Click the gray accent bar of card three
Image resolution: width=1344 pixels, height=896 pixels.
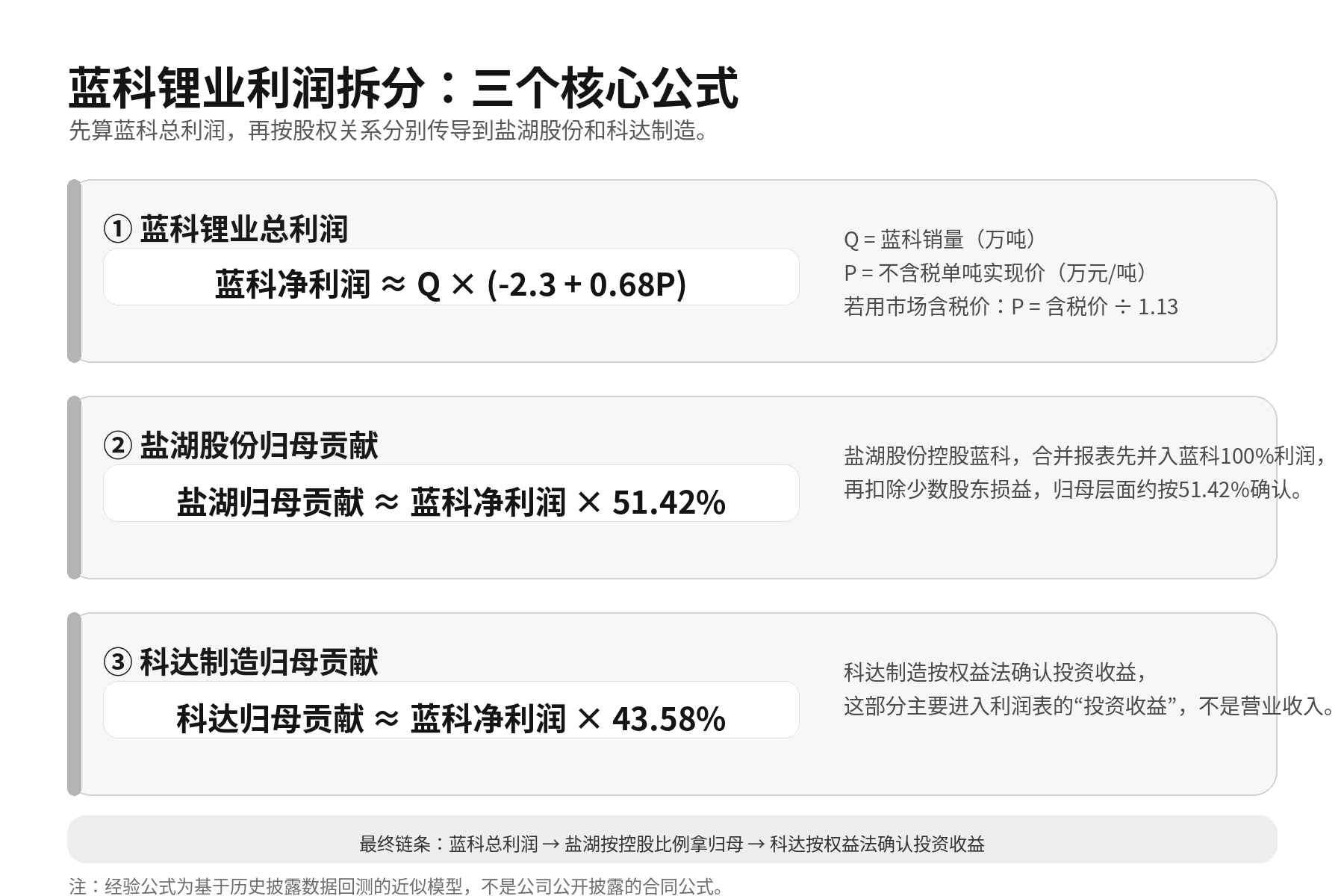click(x=74, y=704)
